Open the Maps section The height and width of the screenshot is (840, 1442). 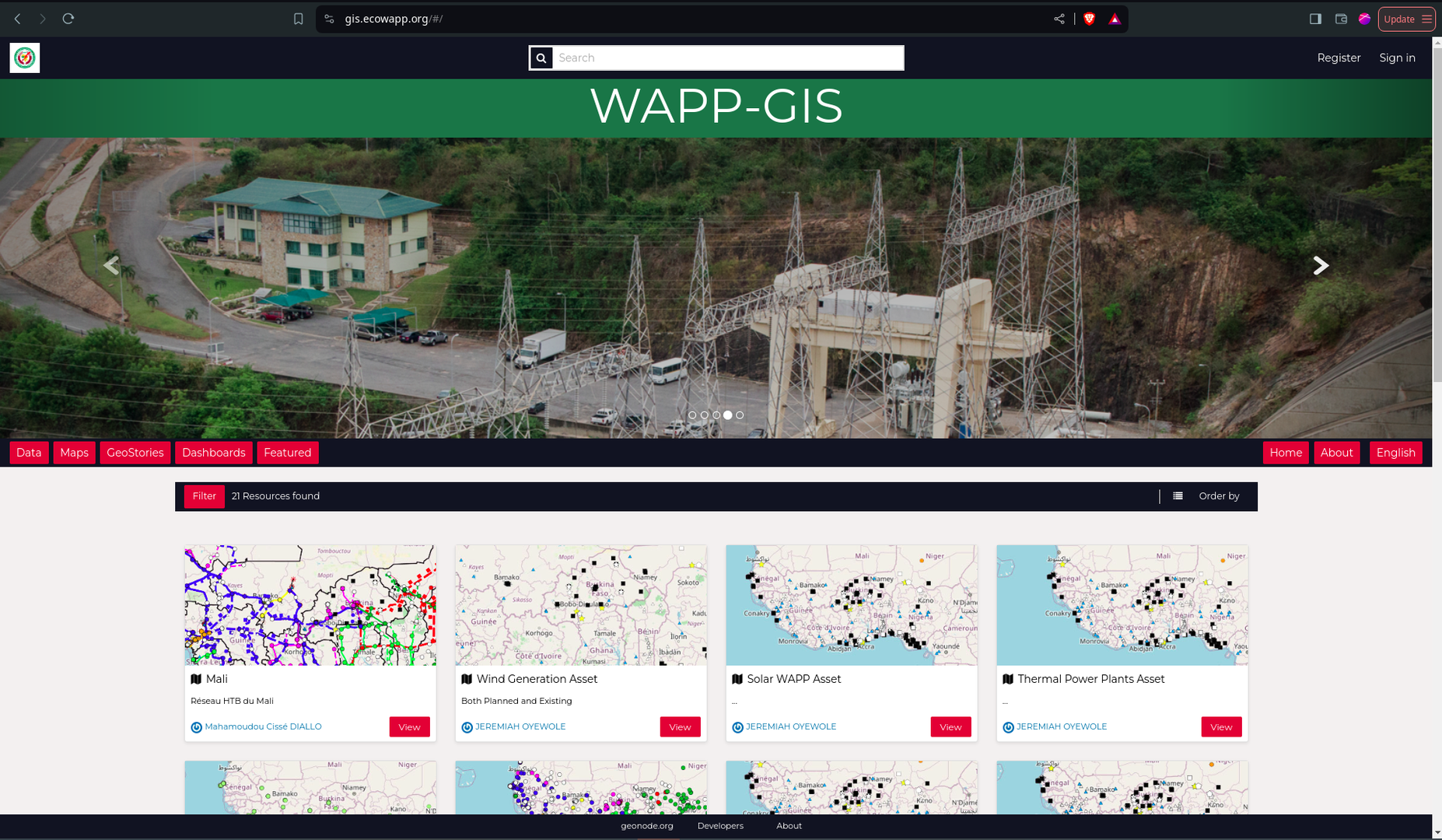[74, 453]
